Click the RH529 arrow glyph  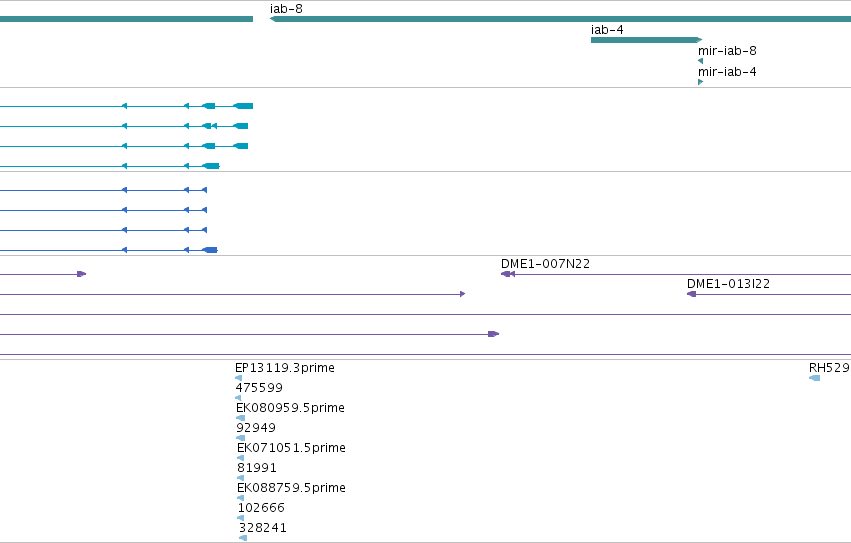[814, 378]
